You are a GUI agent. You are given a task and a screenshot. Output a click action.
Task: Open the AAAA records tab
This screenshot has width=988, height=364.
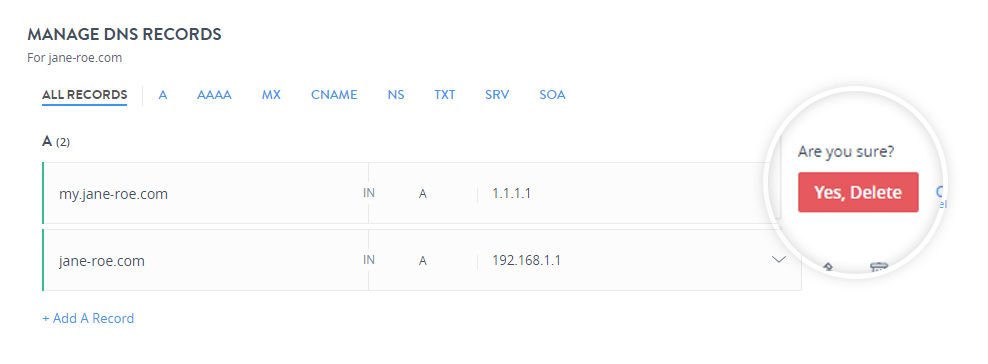click(214, 95)
